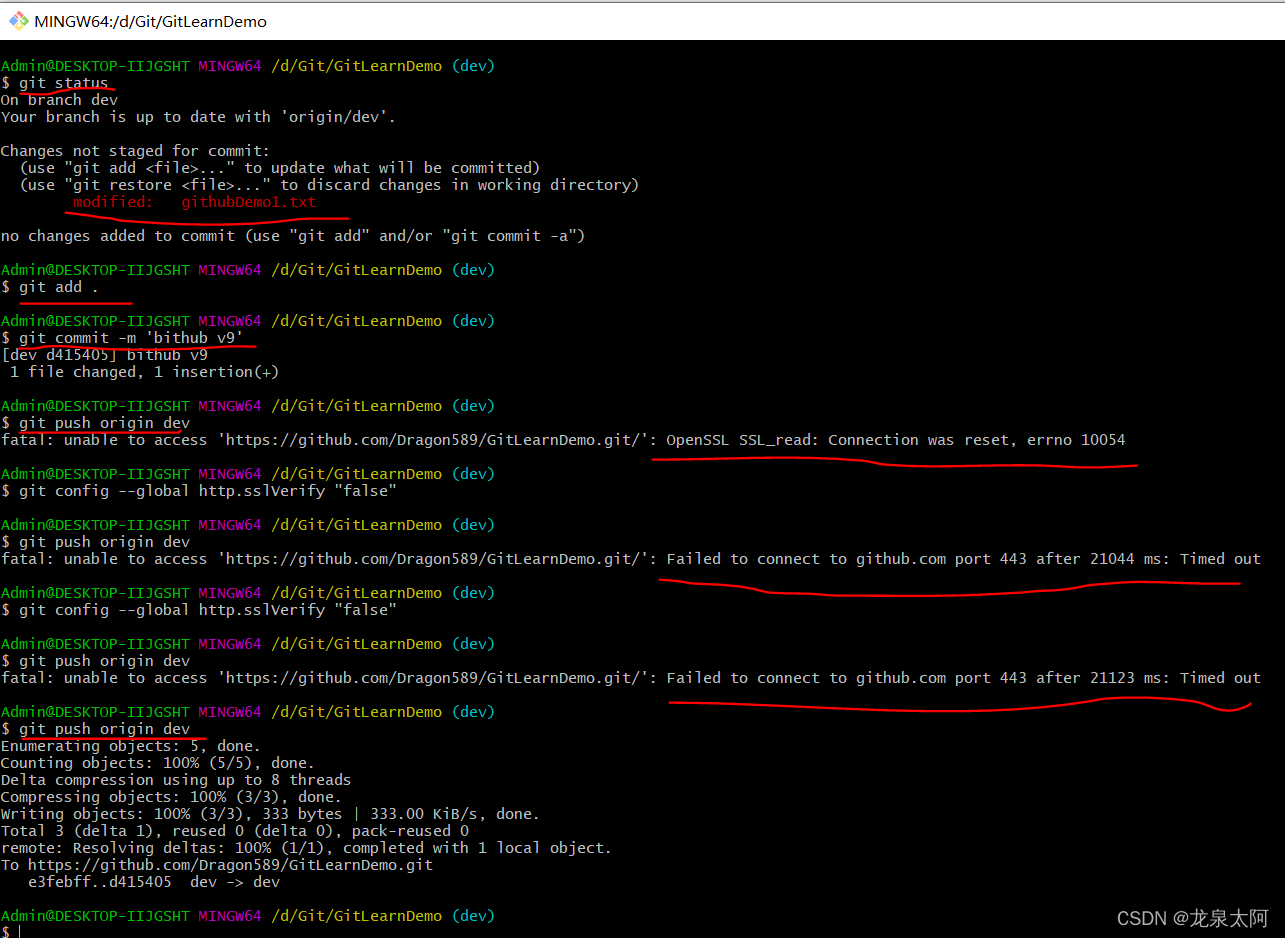Image resolution: width=1285 pixels, height=938 pixels.
Task: Click the hint 'git restore <file>...' line
Action: coord(329,185)
